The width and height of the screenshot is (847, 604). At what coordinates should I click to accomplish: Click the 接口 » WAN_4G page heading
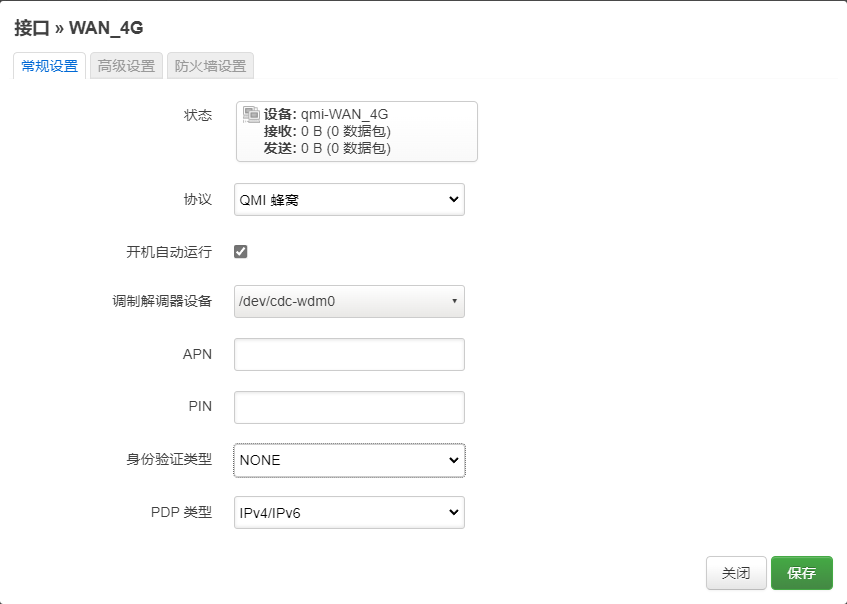point(77,29)
